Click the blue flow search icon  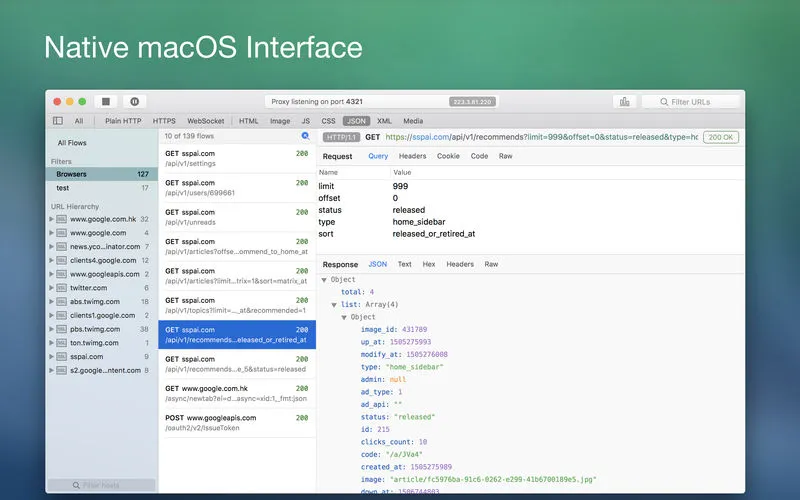[305, 136]
